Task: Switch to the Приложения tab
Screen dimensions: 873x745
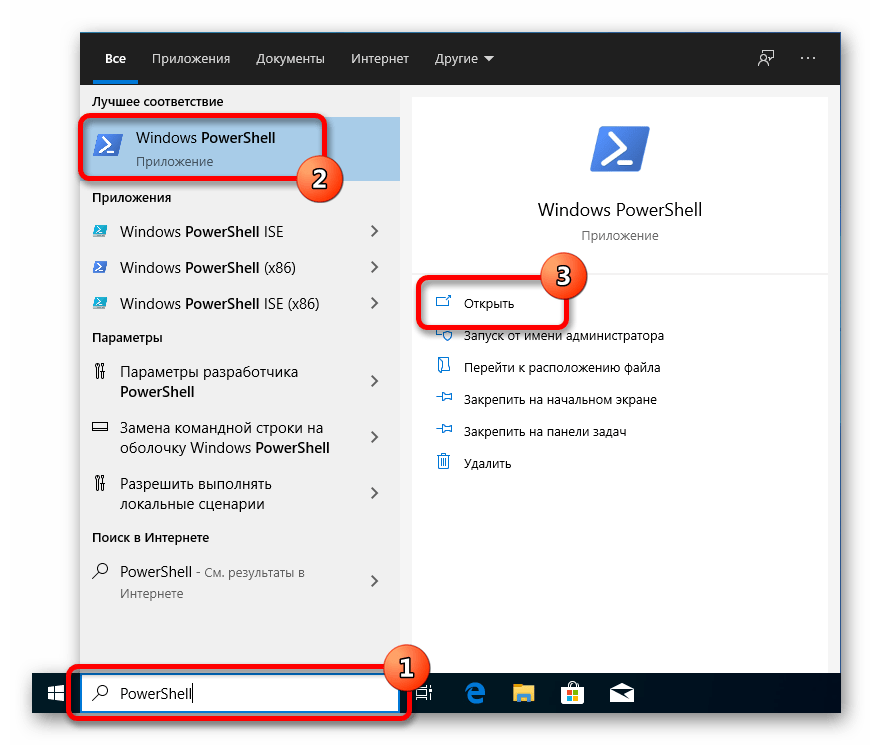Action: [191, 59]
